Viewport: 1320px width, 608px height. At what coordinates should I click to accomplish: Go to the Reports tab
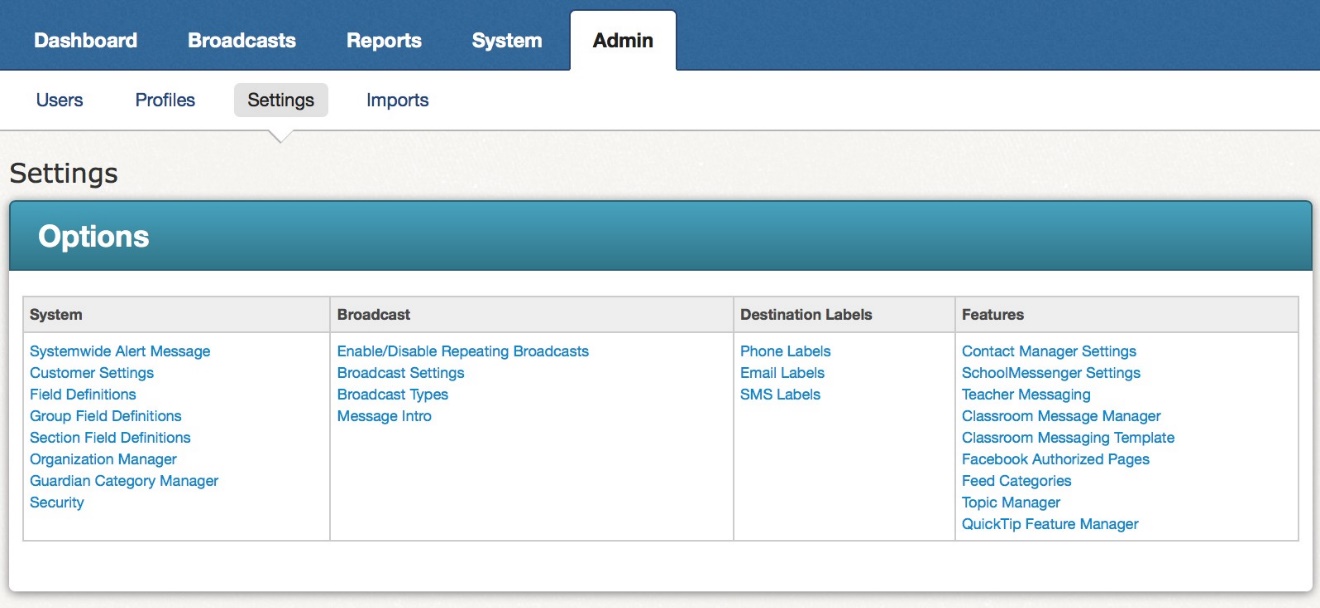(383, 41)
